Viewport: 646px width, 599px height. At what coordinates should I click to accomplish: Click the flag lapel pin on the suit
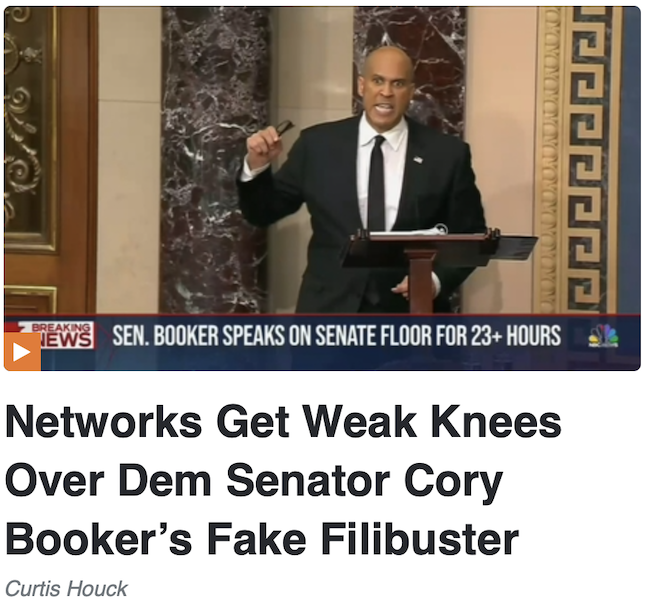(x=418, y=160)
